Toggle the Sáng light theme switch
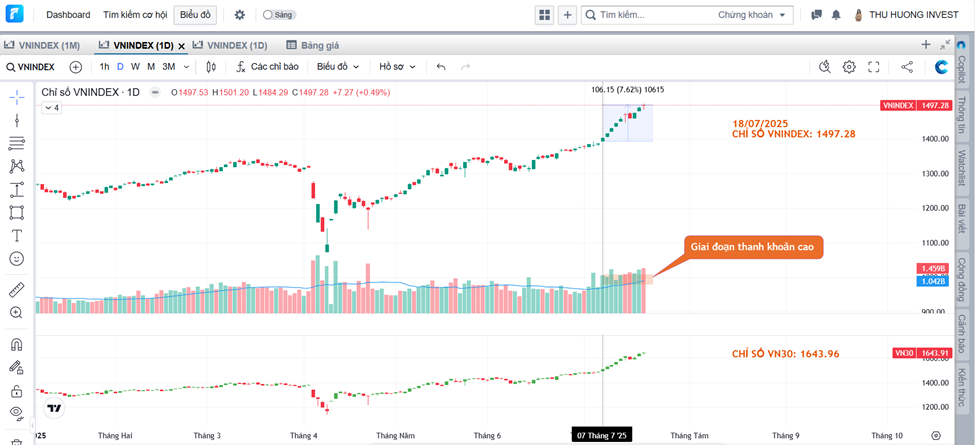 tap(279, 15)
